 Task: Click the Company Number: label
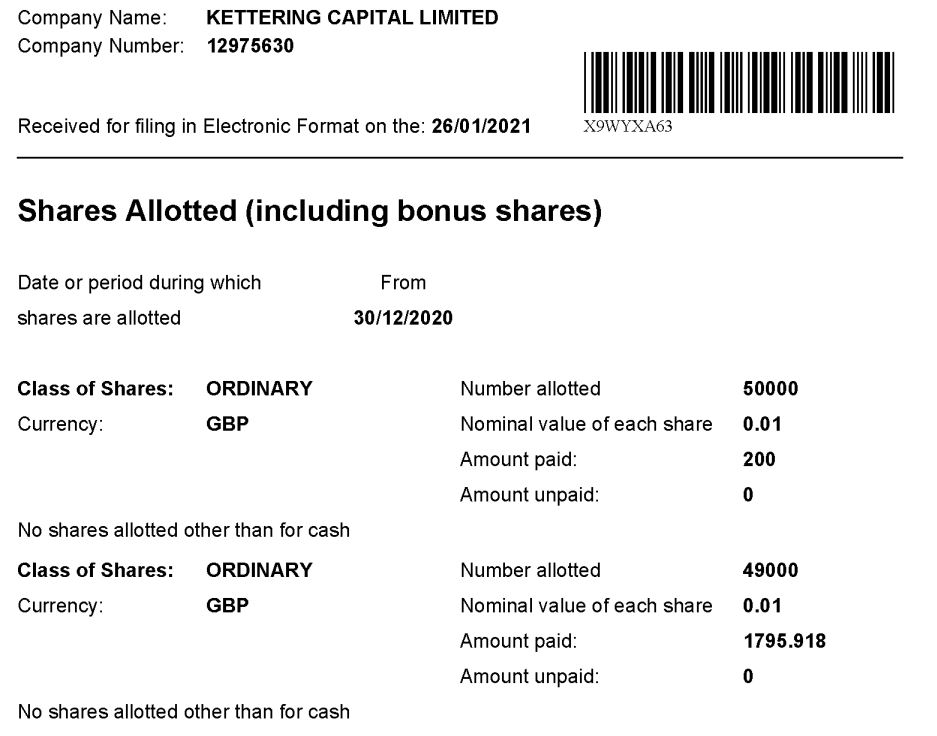coord(101,45)
